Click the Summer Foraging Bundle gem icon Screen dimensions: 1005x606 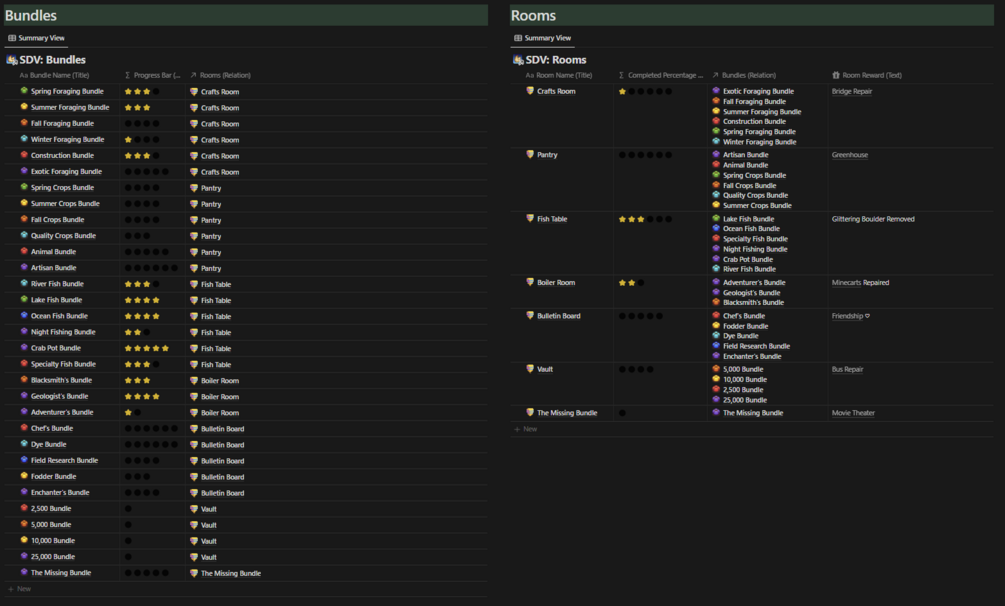(x=24, y=107)
